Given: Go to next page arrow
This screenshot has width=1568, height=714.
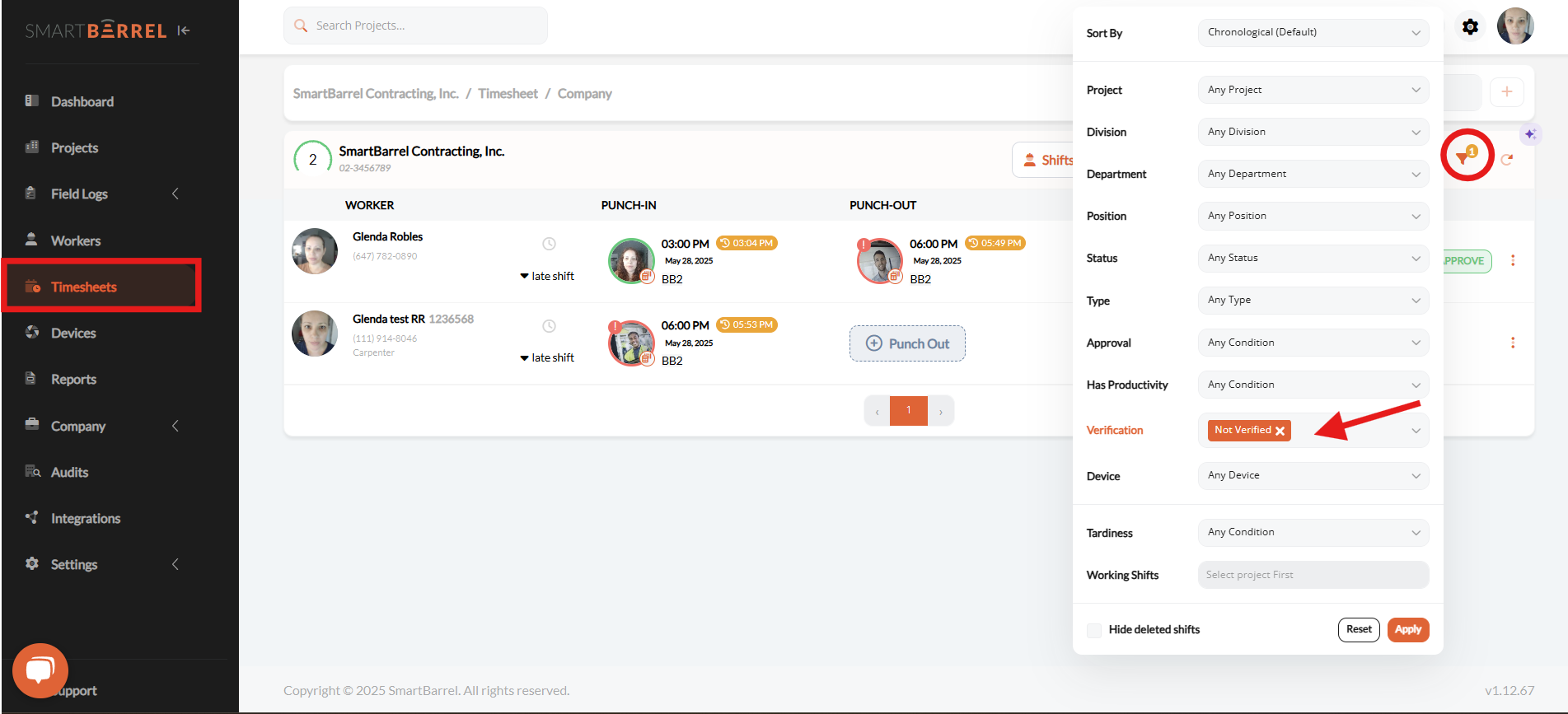Looking at the screenshot, I should (x=941, y=411).
